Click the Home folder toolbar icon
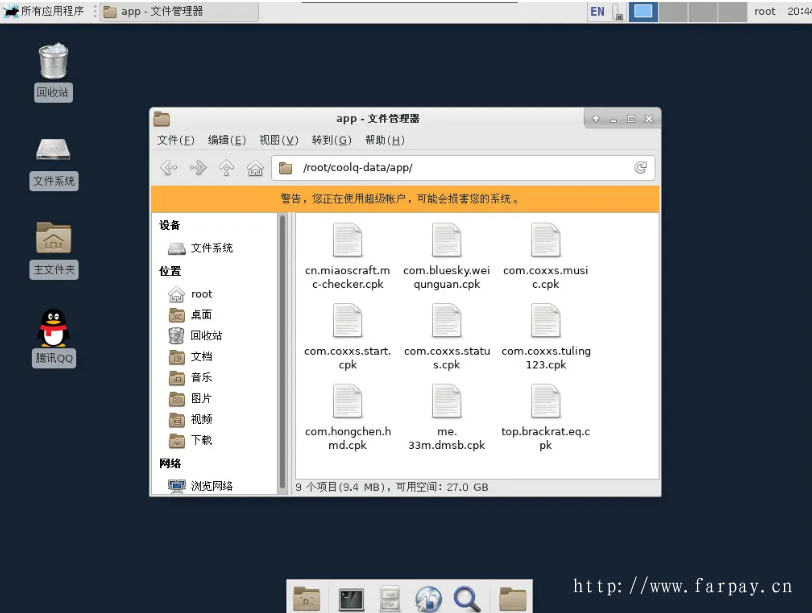Screen dimensions: 812x613 point(255,168)
